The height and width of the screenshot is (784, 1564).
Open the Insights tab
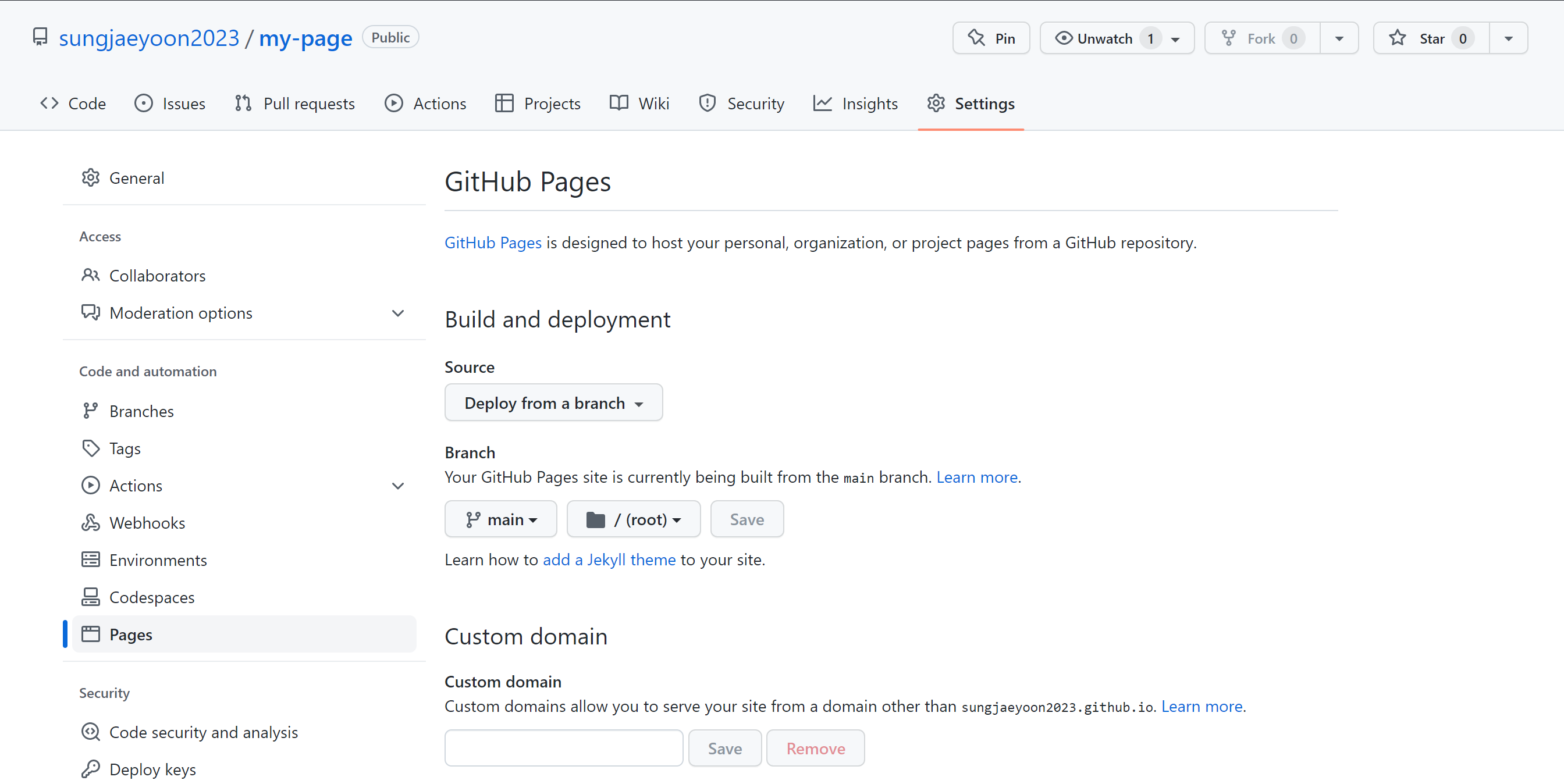click(855, 103)
